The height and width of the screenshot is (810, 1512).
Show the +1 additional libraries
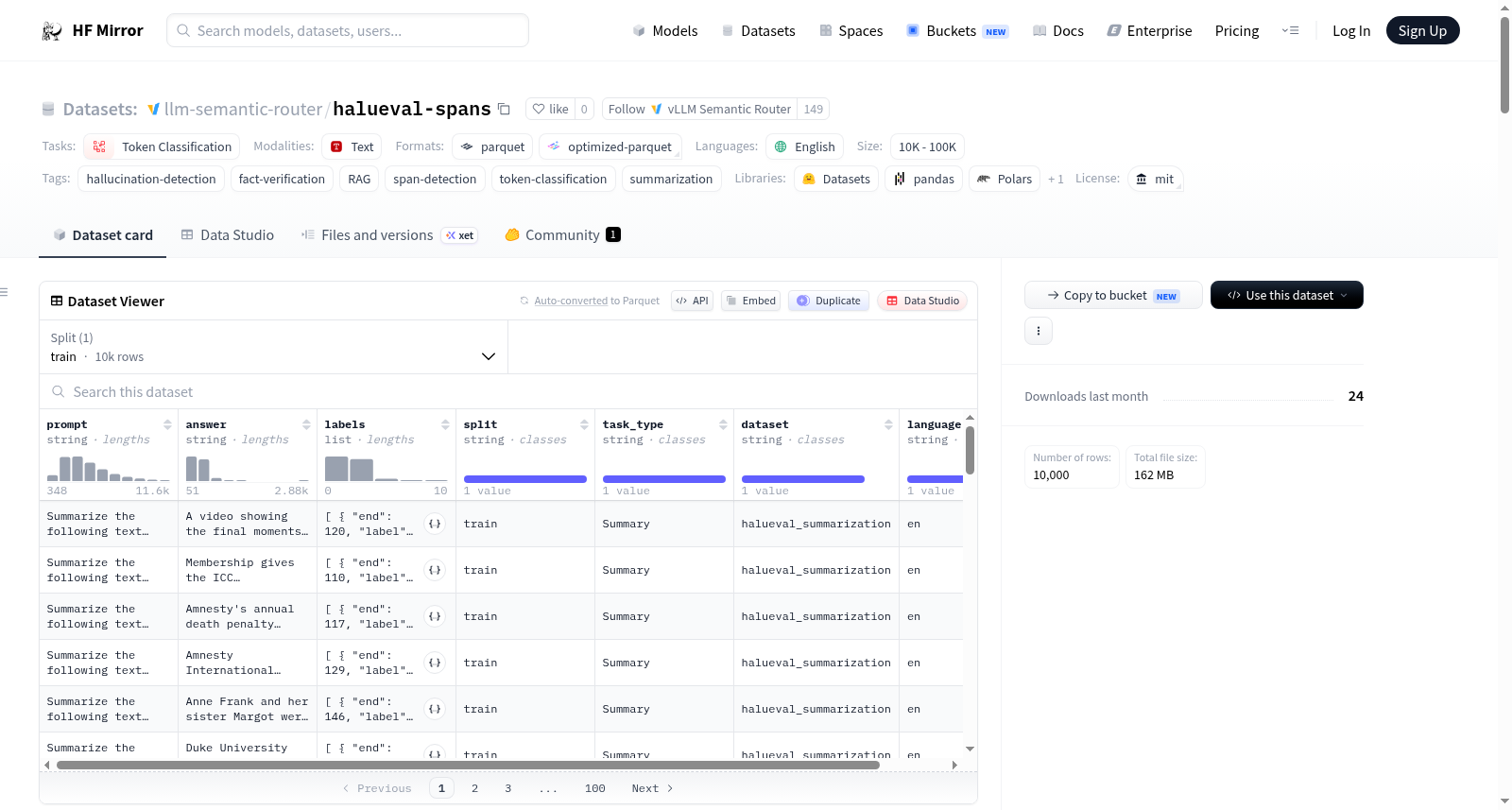[x=1056, y=179]
